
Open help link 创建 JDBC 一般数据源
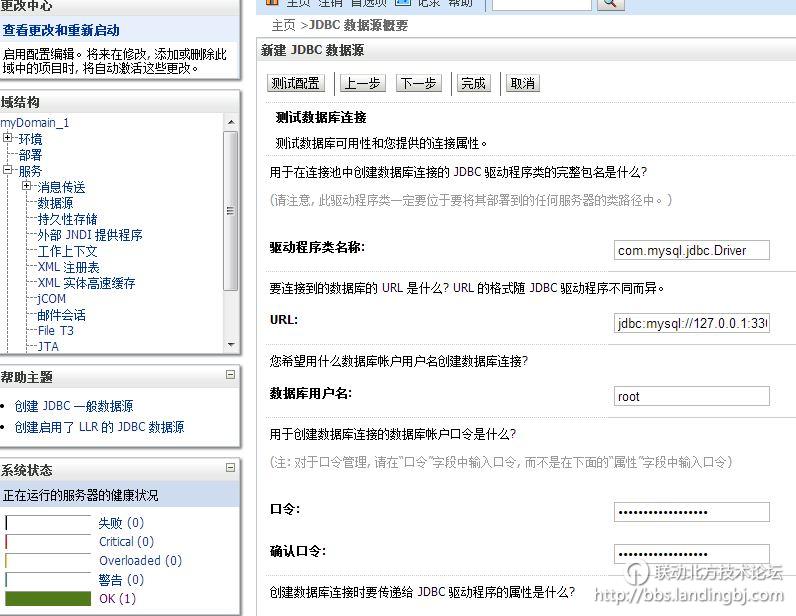(74, 406)
